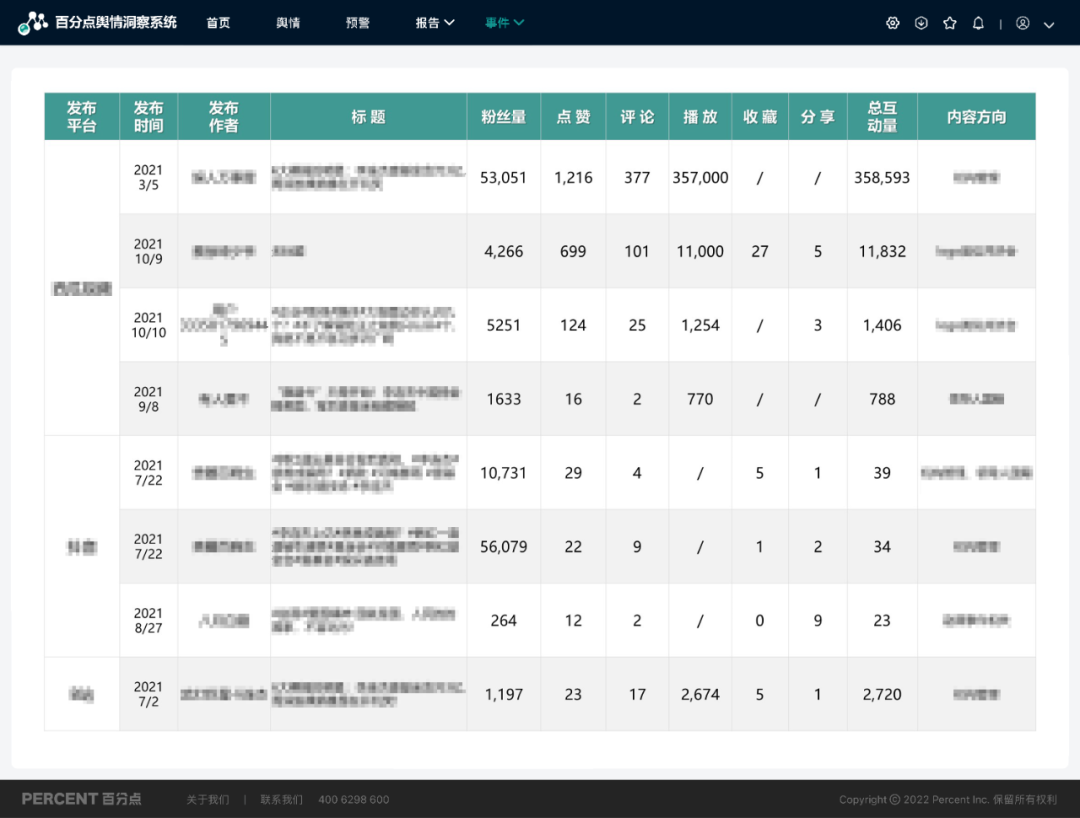Viewport: 1080px width, 818px height.
Task: Expand the 报告 dropdown menu
Action: [435, 23]
